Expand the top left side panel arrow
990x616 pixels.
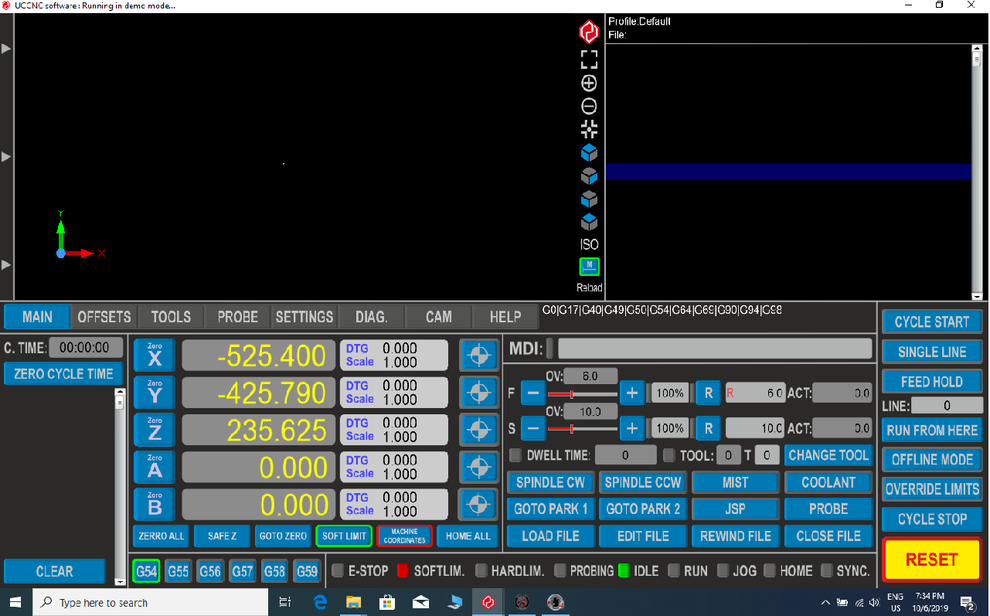point(6,48)
